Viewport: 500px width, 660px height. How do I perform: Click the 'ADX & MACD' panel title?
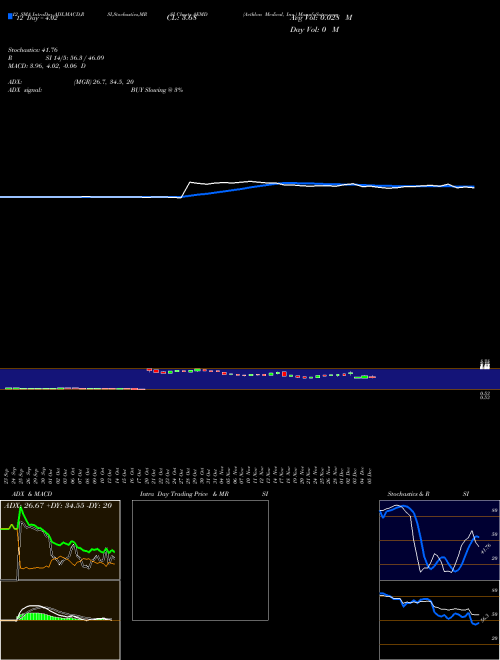point(32,494)
